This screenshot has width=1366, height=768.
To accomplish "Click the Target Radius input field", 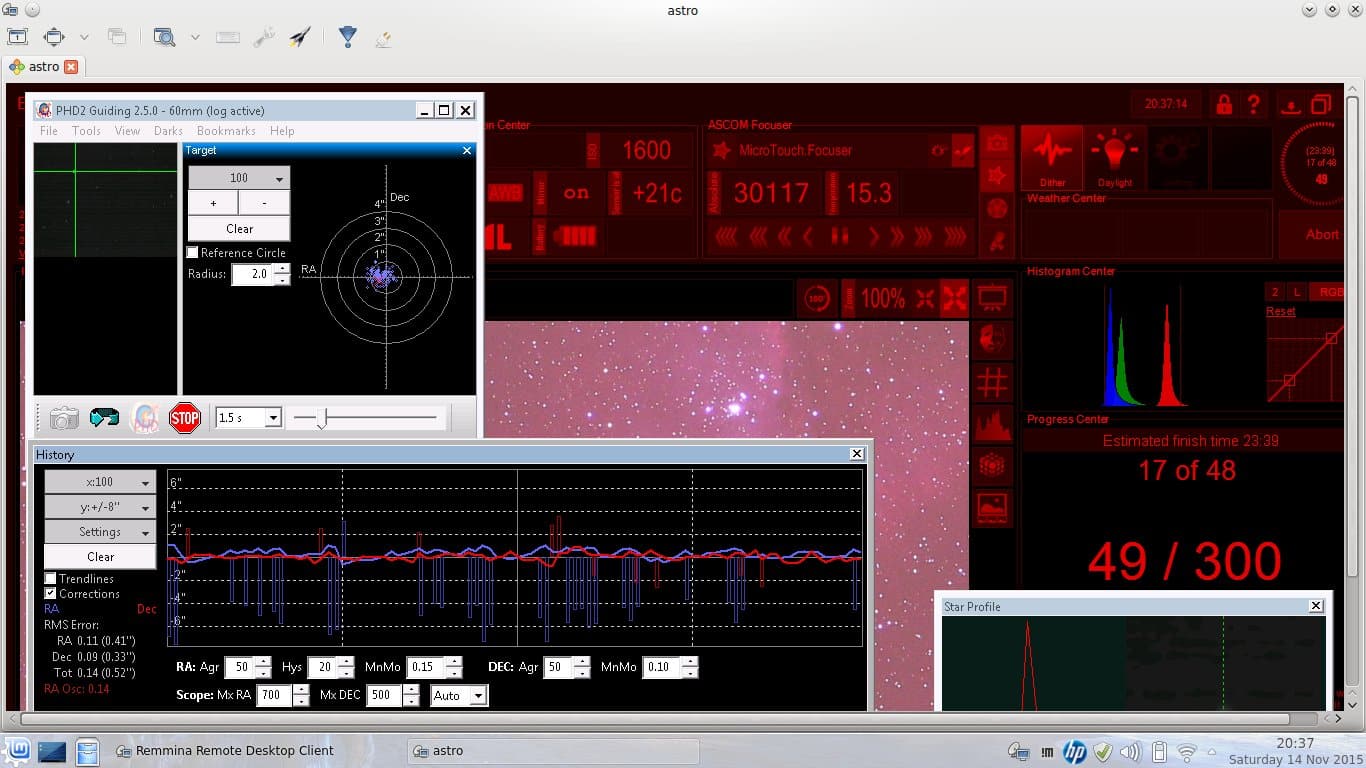I will click(x=253, y=275).
